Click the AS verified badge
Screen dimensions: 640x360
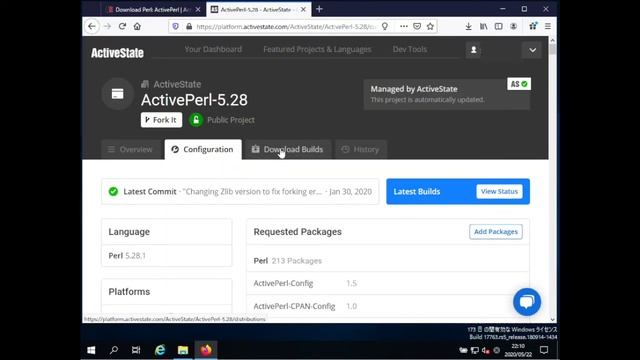tap(519, 84)
